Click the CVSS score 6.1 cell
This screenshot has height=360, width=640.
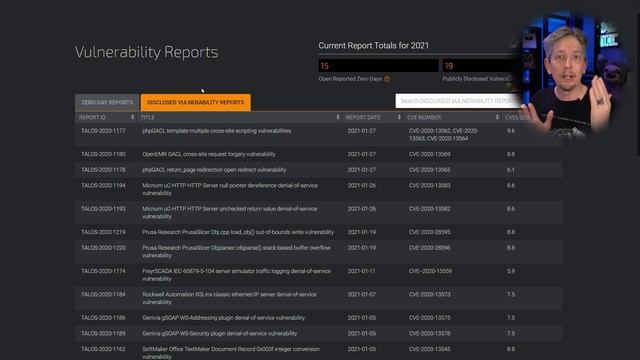[511, 170]
